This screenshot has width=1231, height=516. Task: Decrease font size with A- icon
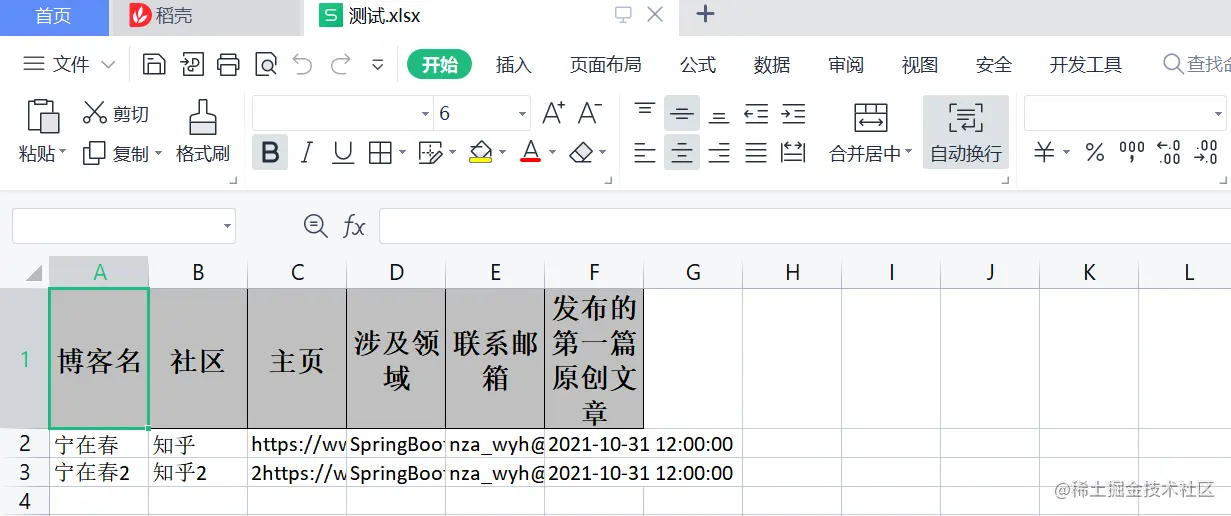point(590,113)
